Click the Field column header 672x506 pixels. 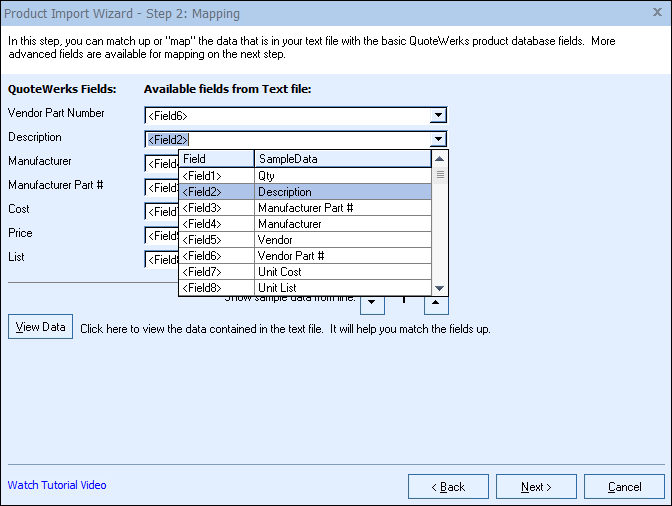[216, 158]
